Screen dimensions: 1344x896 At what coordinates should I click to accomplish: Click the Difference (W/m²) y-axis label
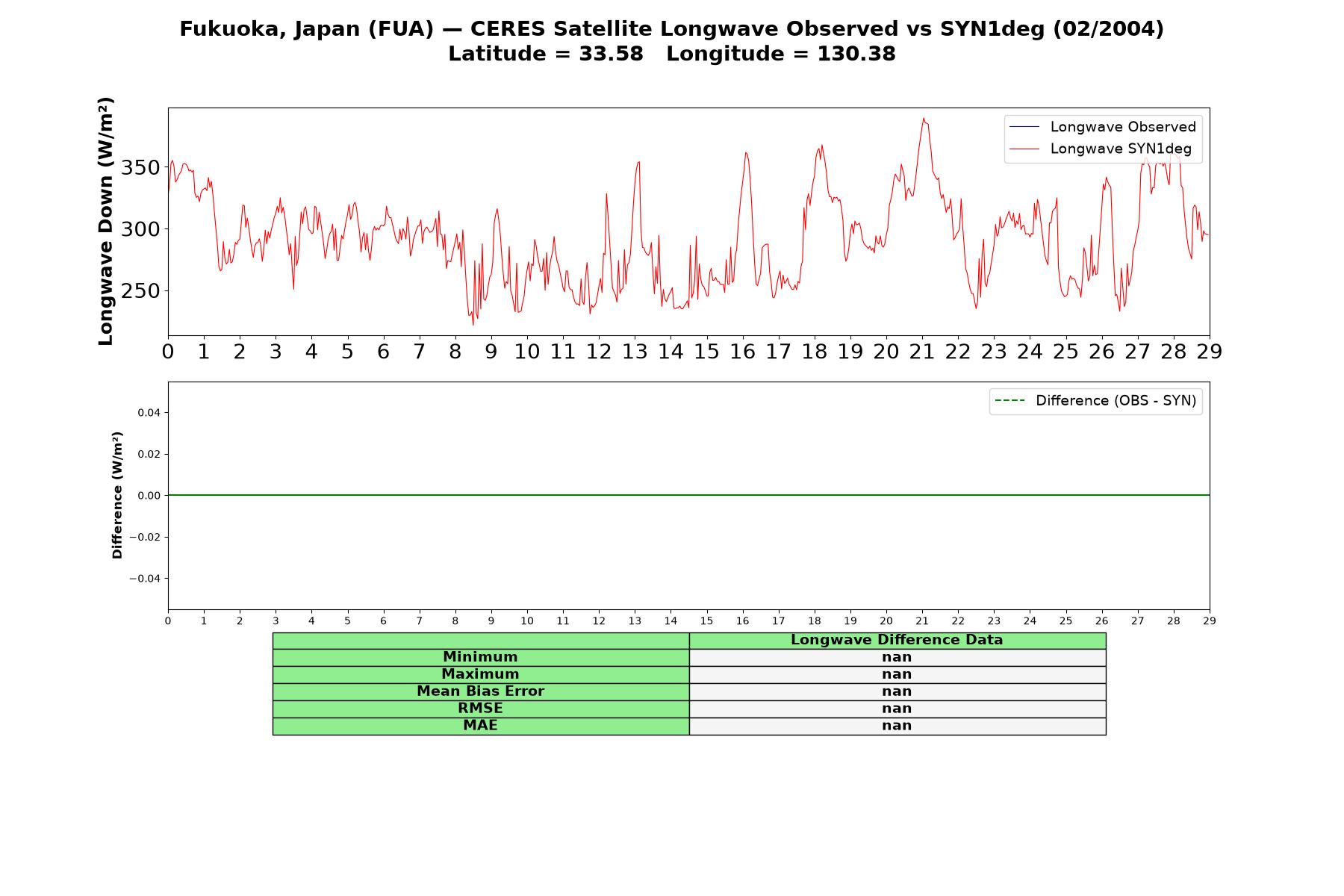[117, 495]
